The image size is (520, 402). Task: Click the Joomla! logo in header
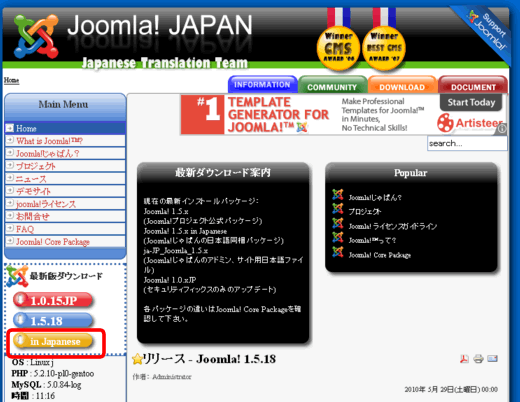36,36
